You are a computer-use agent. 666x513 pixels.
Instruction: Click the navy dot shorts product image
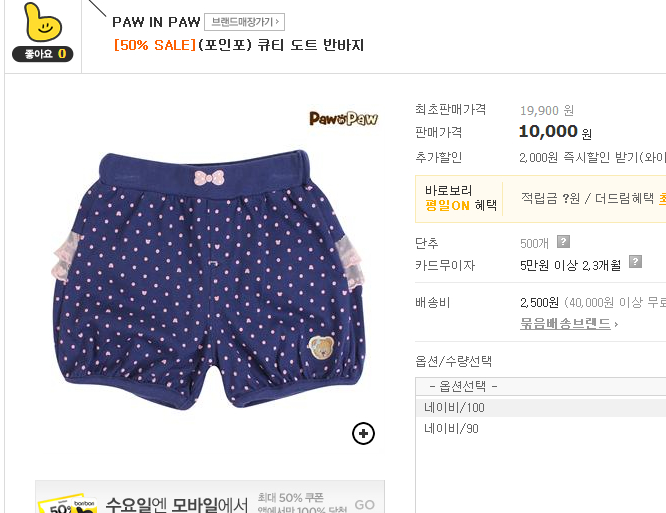pyautogui.click(x=209, y=279)
